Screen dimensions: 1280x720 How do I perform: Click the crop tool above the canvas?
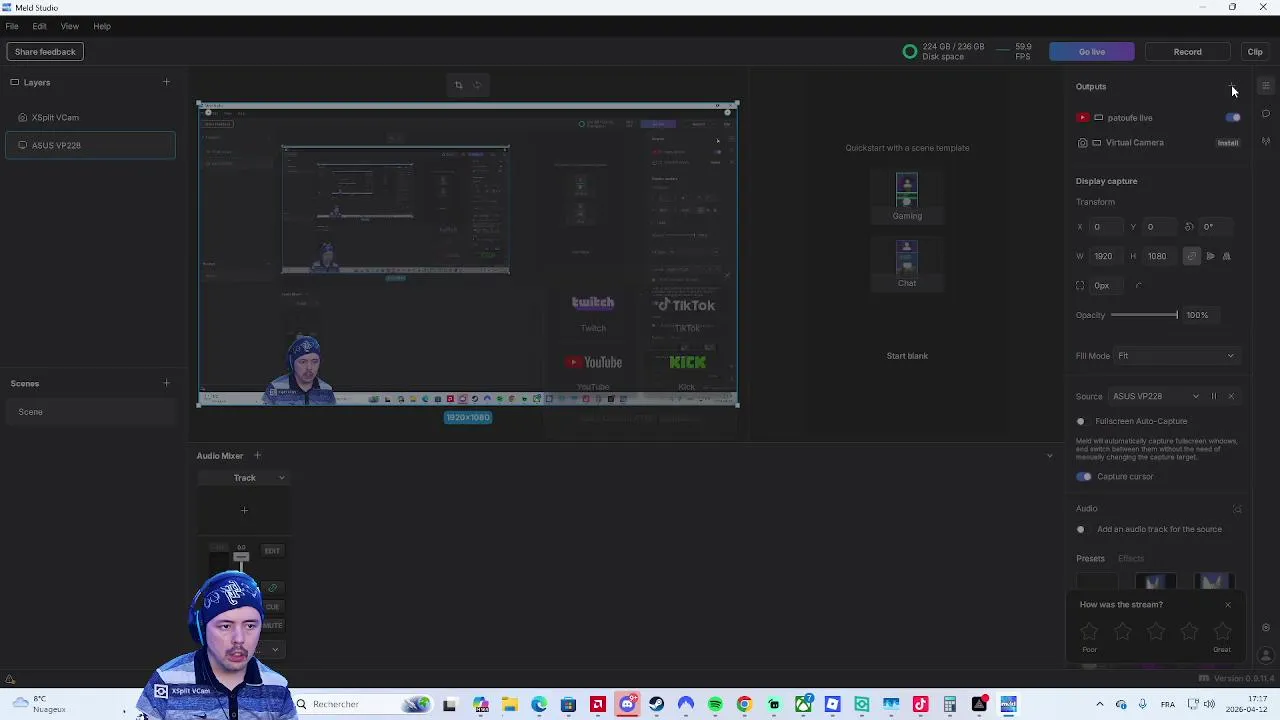pos(458,85)
